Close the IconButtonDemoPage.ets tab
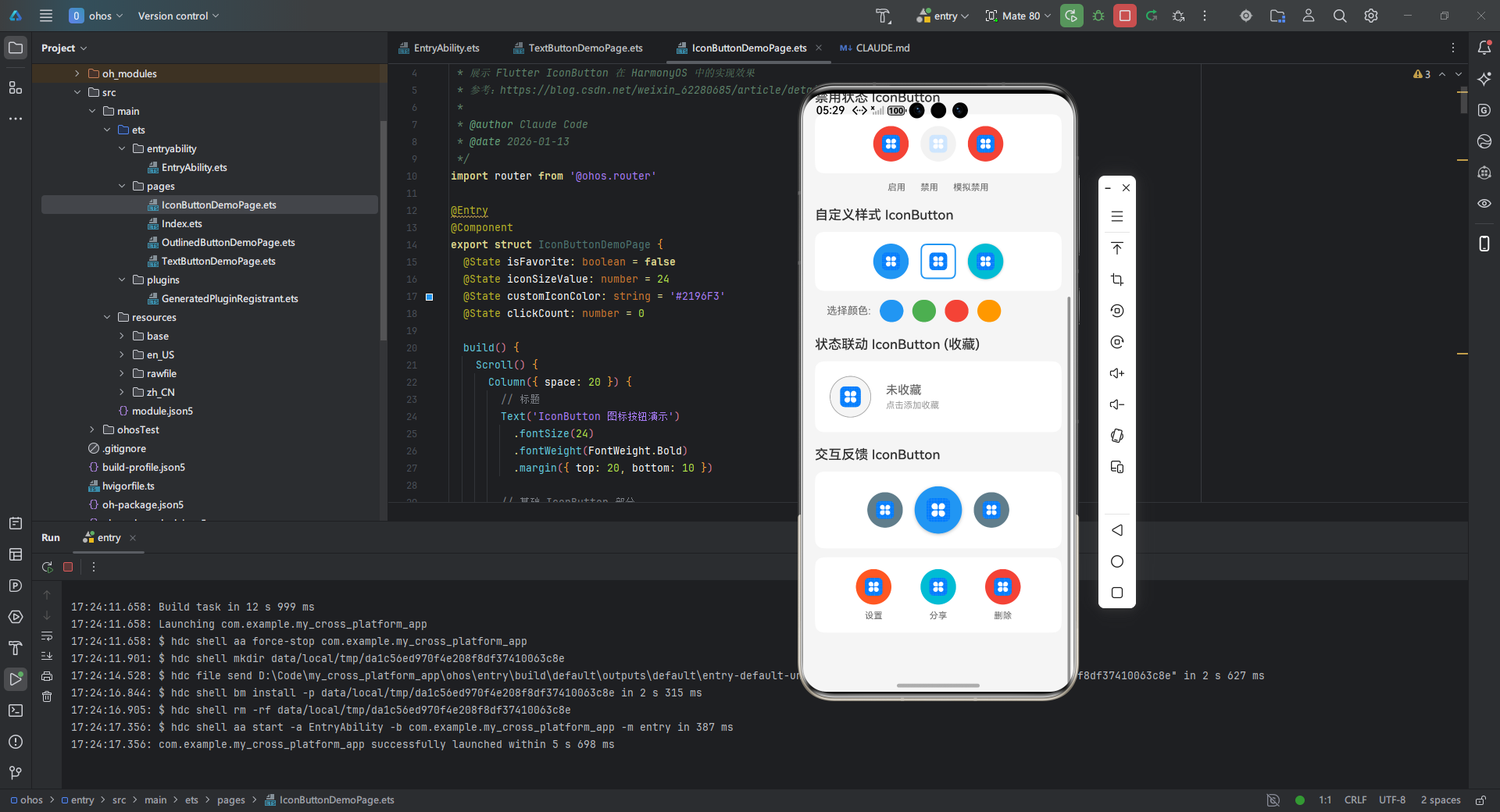 click(x=819, y=48)
